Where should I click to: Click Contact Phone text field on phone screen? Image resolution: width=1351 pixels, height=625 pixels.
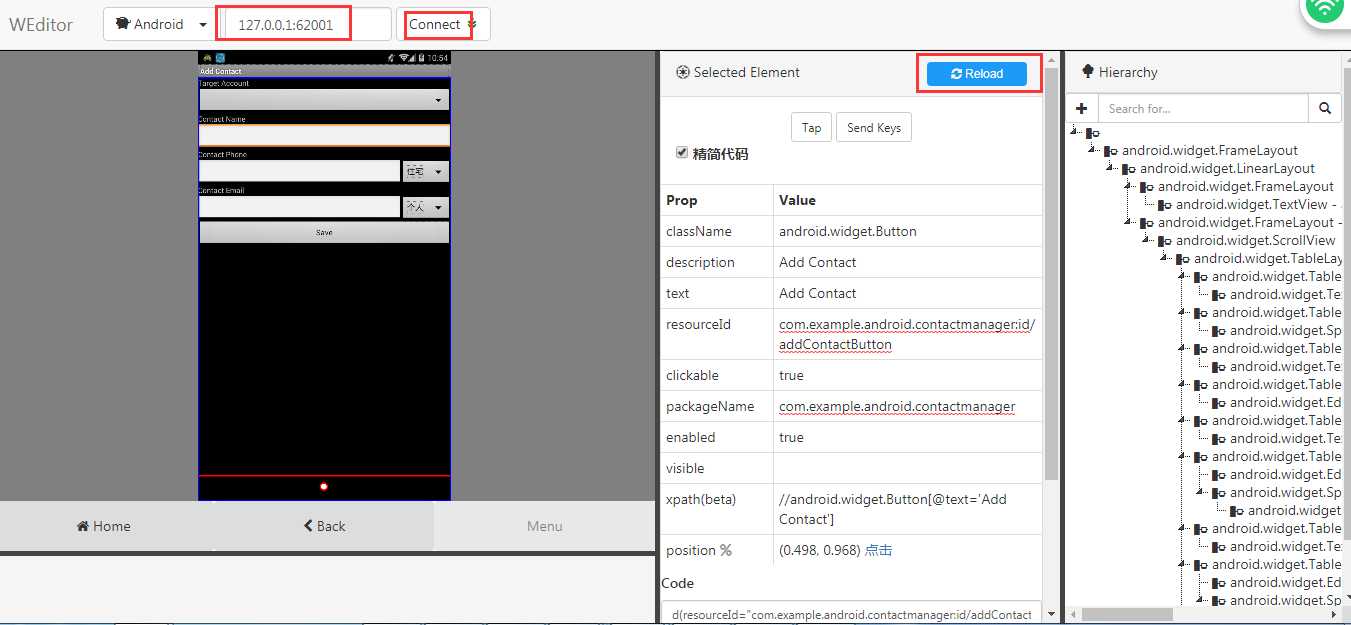click(x=299, y=171)
